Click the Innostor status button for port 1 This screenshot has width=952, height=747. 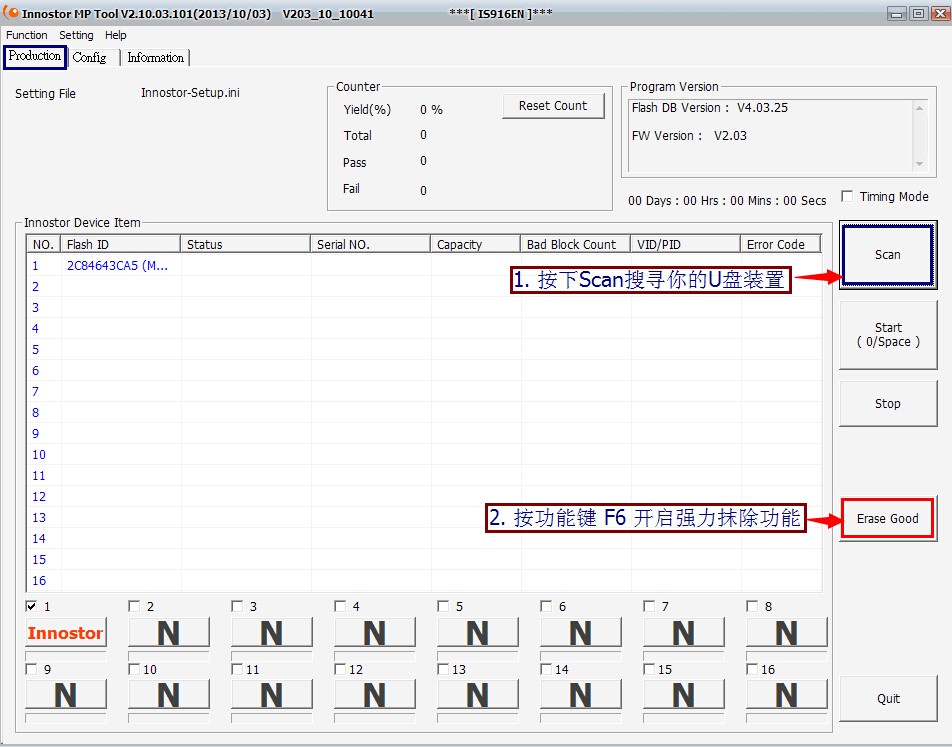[x=66, y=633]
